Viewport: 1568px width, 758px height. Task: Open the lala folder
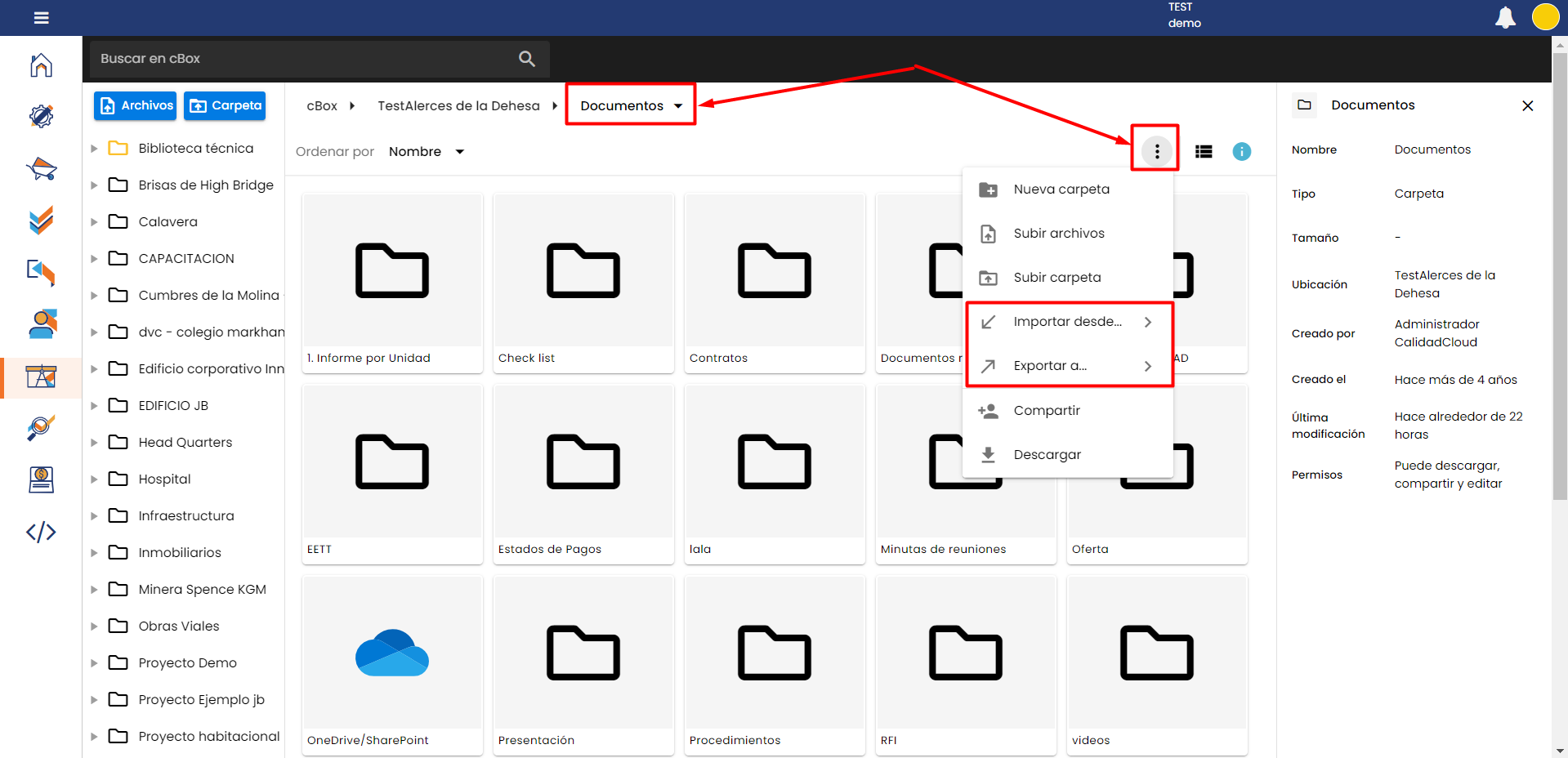[775, 475]
